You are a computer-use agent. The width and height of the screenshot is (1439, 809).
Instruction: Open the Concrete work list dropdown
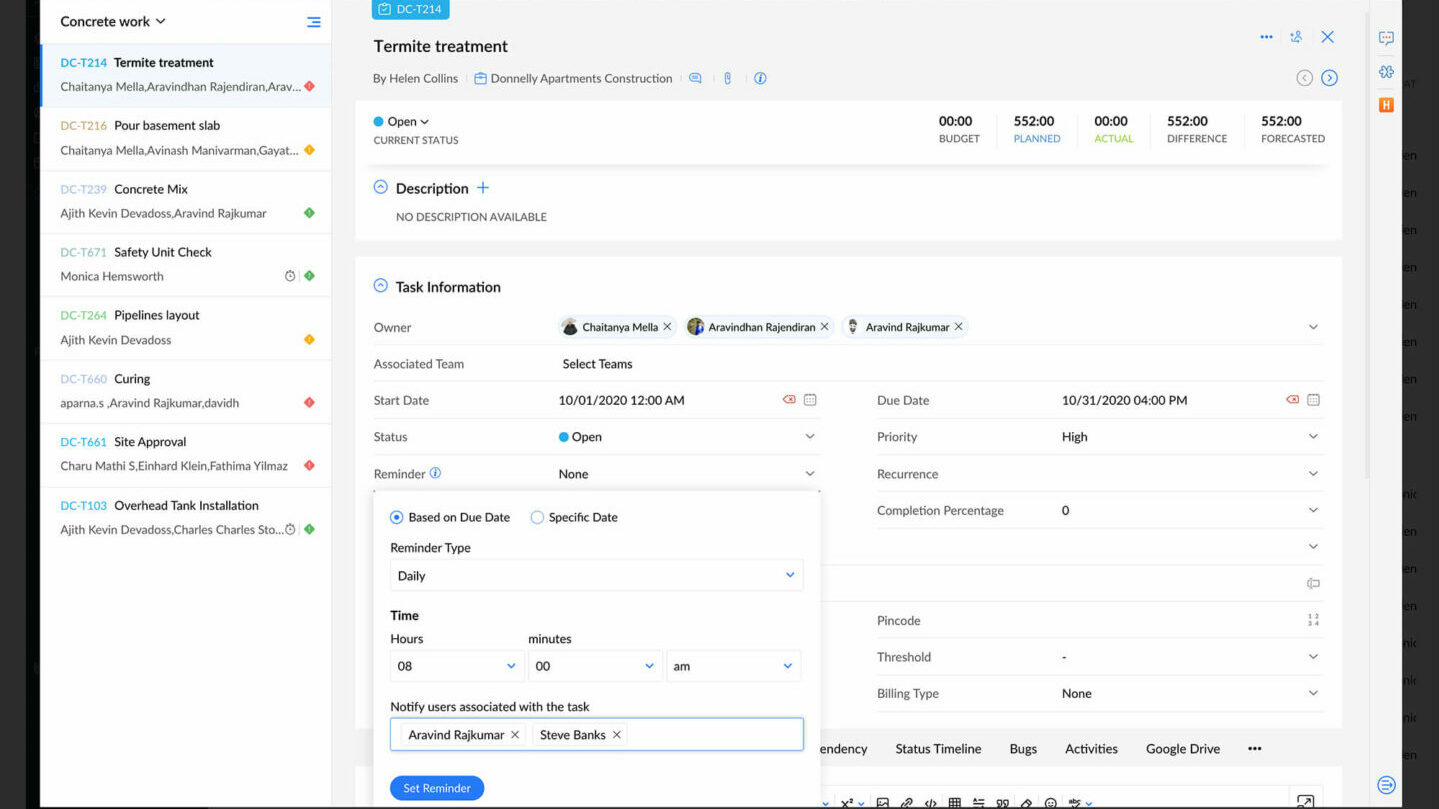[113, 21]
